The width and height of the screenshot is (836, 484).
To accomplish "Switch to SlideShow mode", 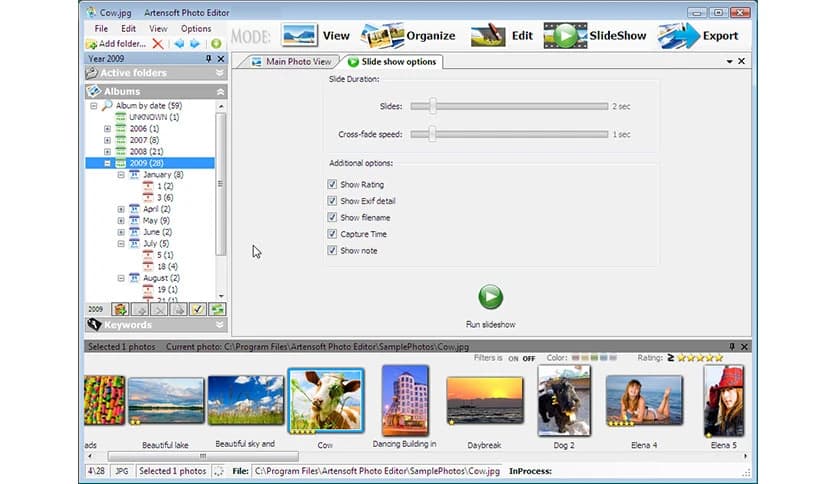I will 595,36.
